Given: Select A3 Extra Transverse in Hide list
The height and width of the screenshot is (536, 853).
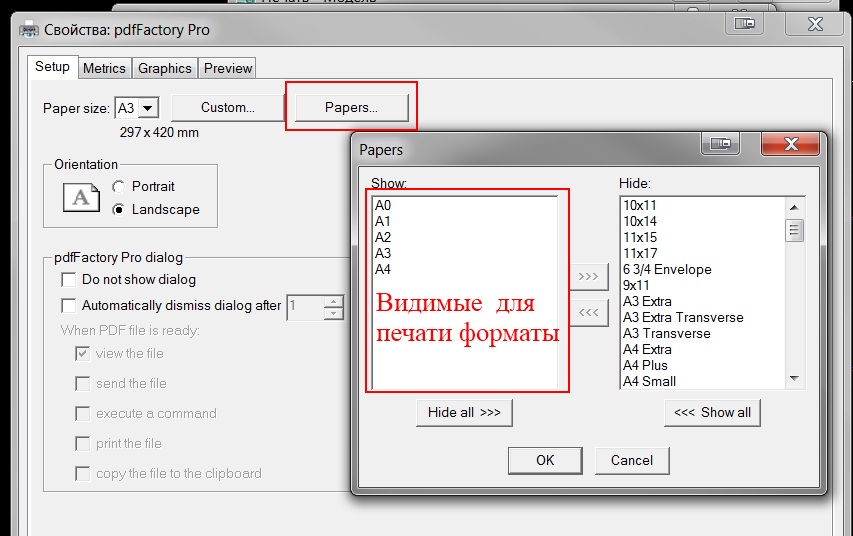Looking at the screenshot, I should tap(683, 317).
